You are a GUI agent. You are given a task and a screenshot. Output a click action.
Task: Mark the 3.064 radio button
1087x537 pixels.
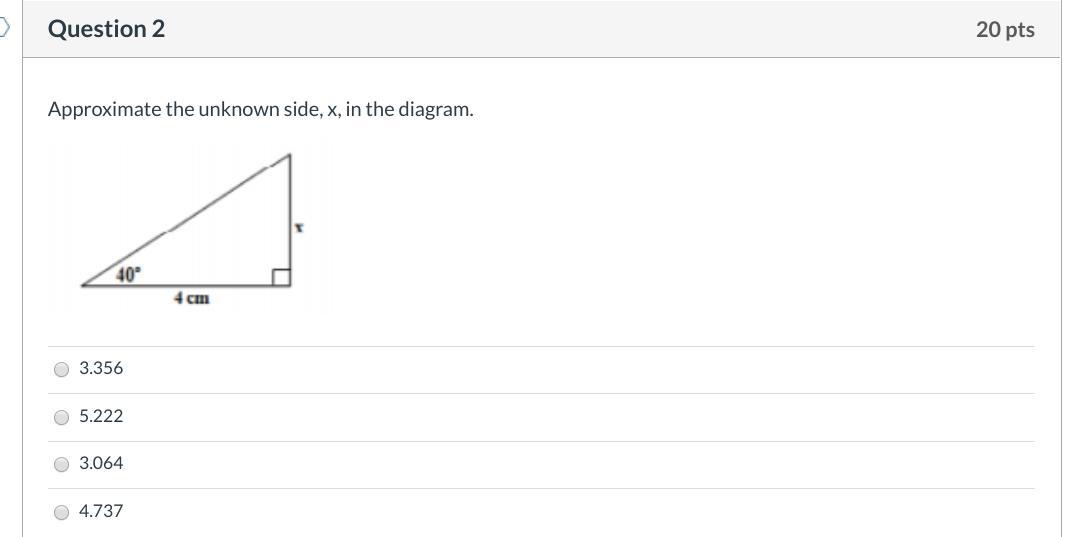click(62, 464)
